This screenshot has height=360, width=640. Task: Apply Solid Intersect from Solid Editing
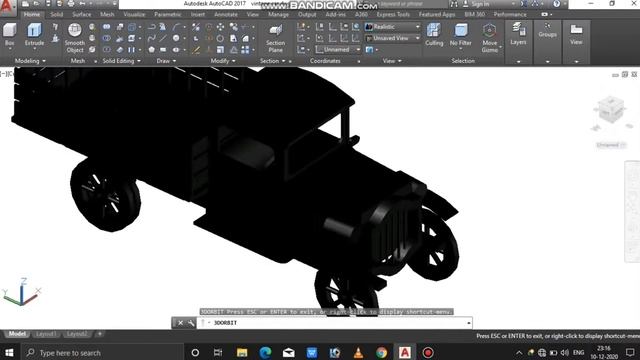107,49
